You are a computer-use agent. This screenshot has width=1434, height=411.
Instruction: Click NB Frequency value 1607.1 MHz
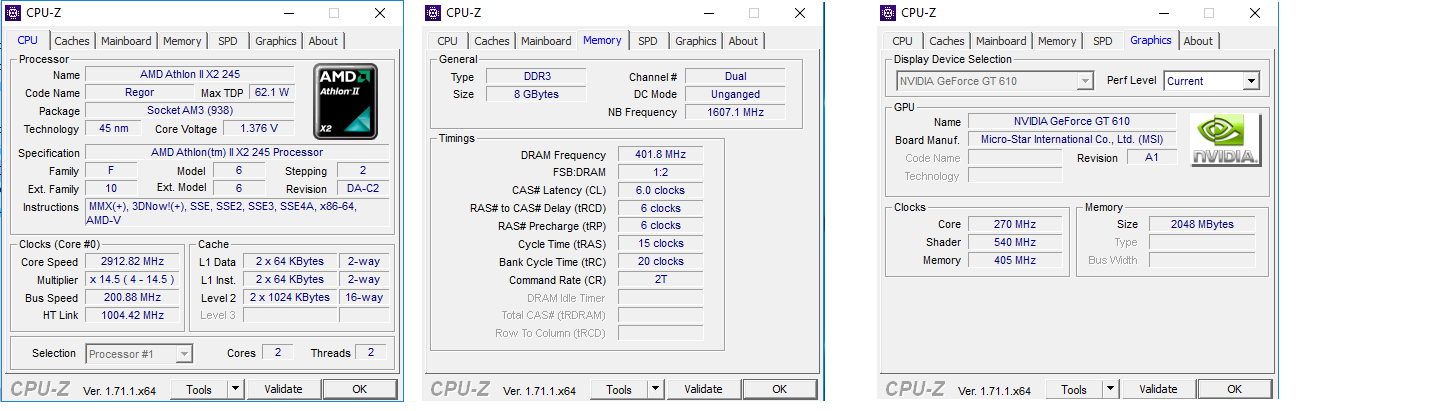(x=735, y=113)
